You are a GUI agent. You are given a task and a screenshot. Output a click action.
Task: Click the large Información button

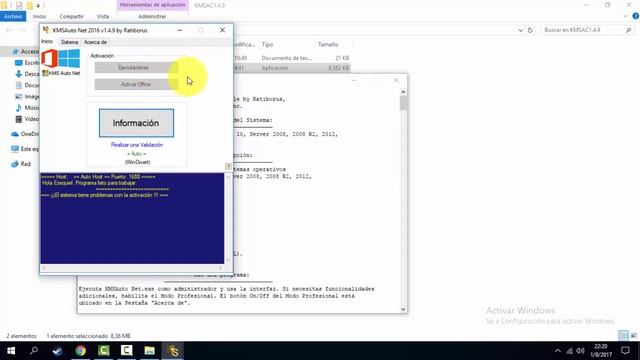coord(136,123)
